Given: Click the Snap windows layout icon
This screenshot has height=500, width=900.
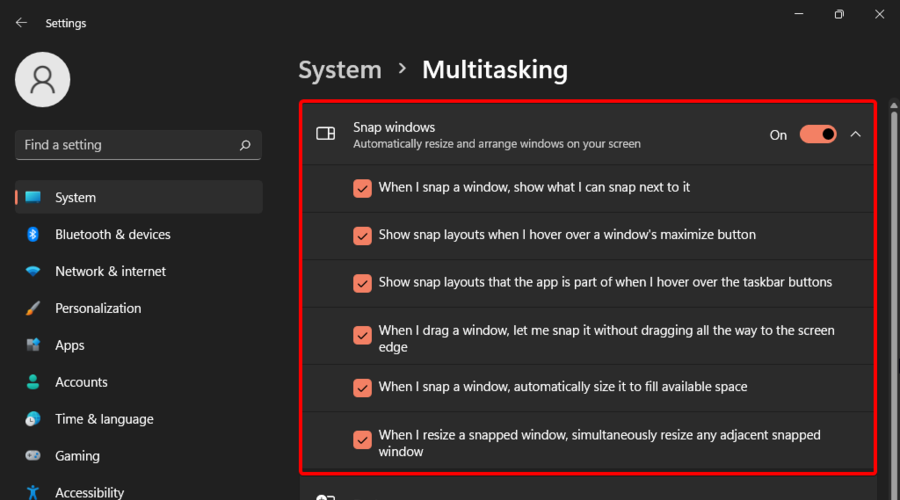Looking at the screenshot, I should click(325, 134).
